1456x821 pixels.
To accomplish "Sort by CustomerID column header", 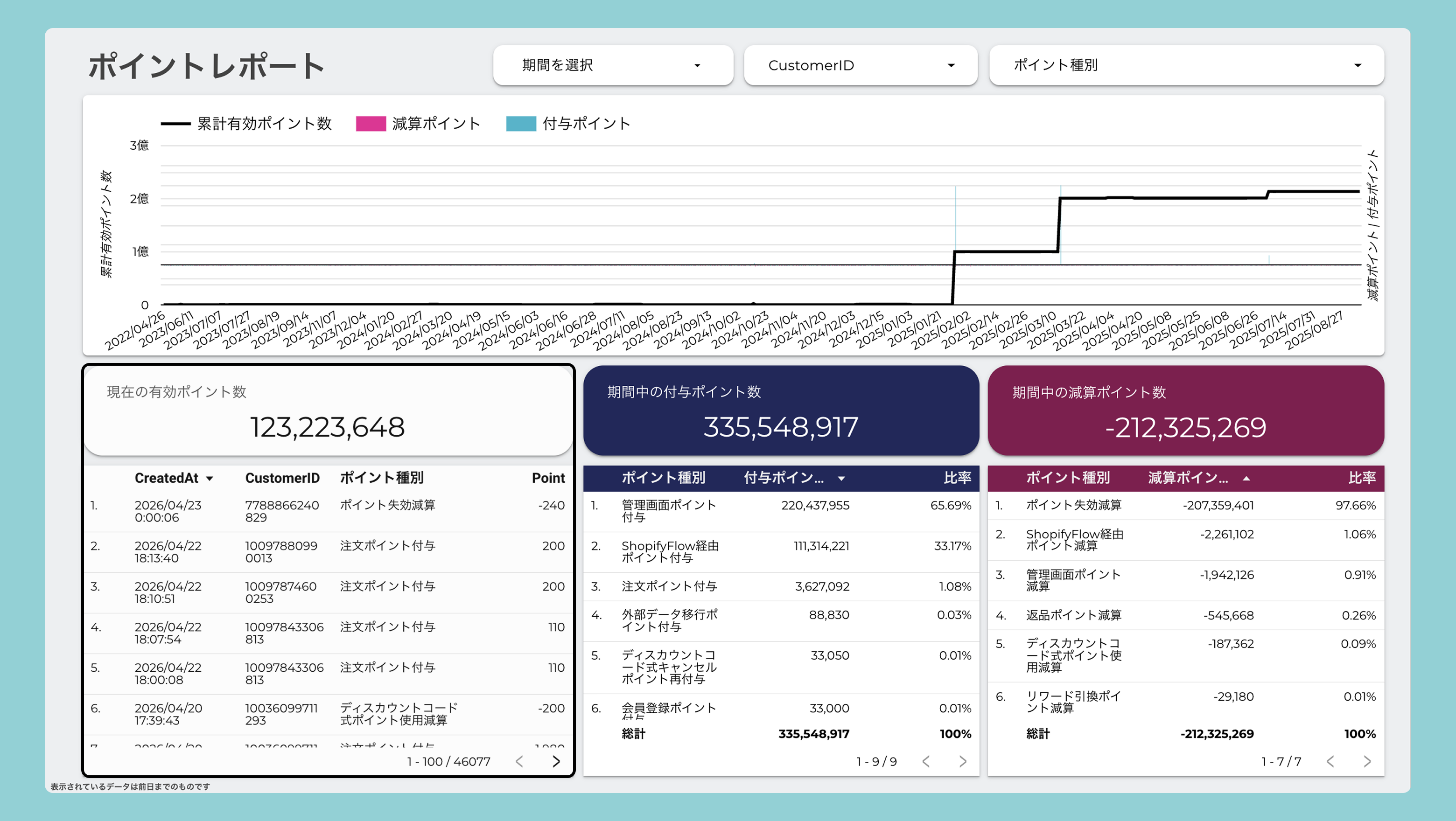I will coord(282,478).
